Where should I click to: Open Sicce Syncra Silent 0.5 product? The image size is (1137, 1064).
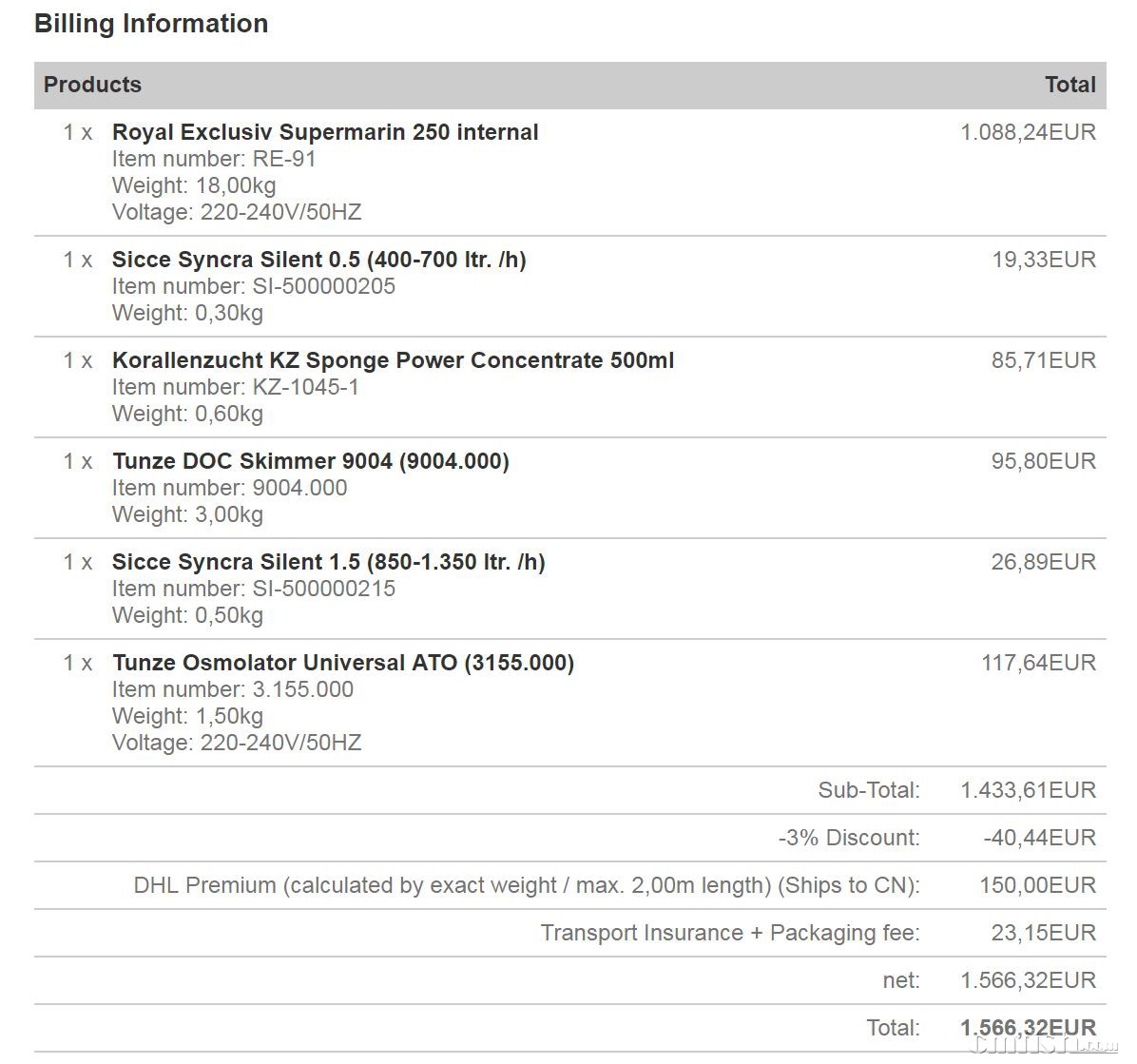[318, 260]
